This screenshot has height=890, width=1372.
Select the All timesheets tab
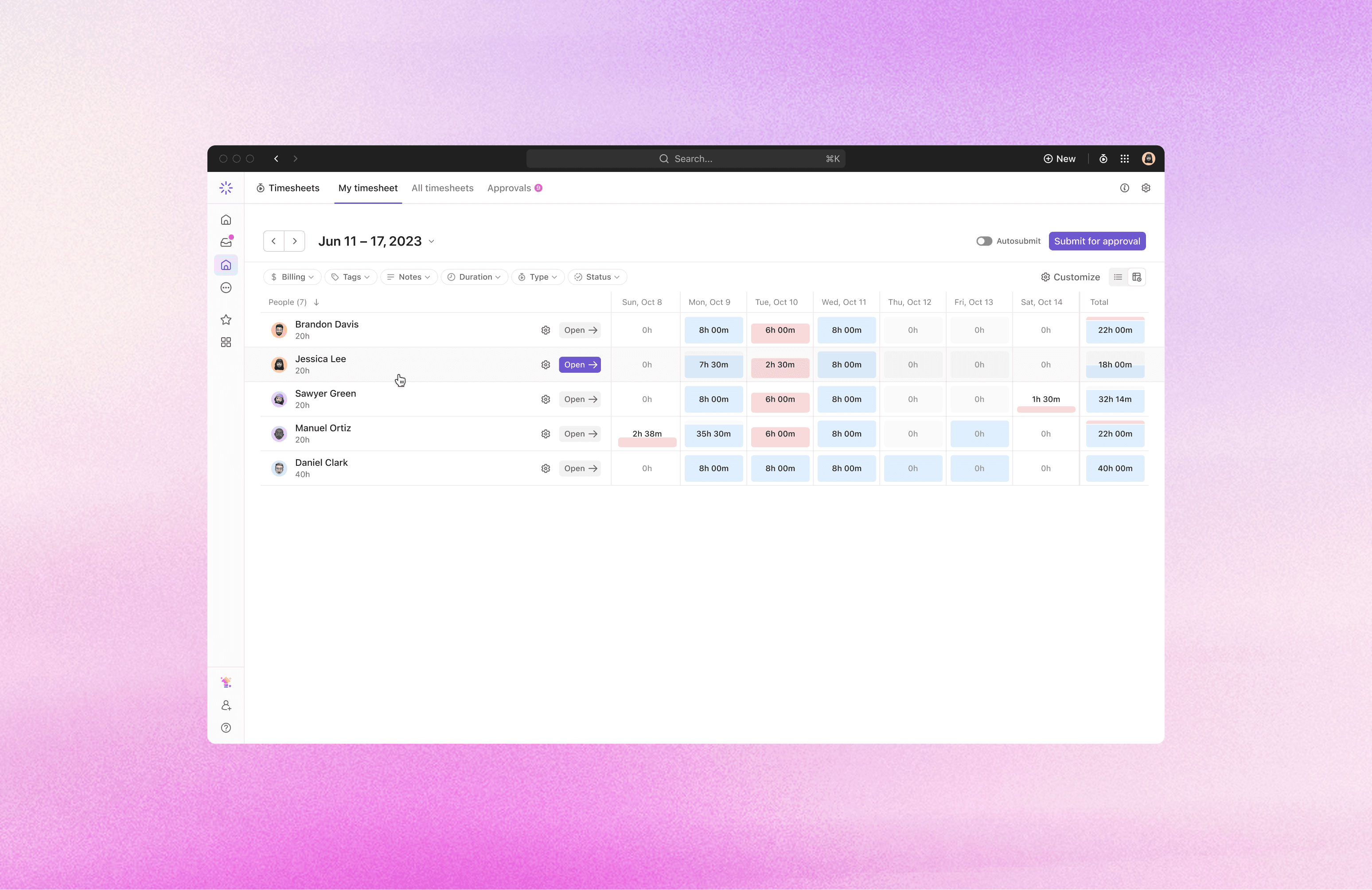(x=442, y=188)
